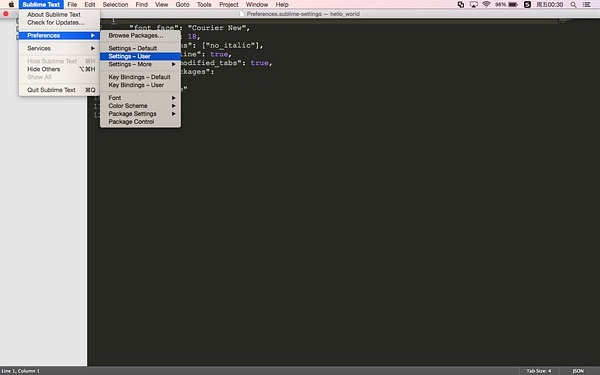
Task: Click the font size value 18
Action: (192, 37)
